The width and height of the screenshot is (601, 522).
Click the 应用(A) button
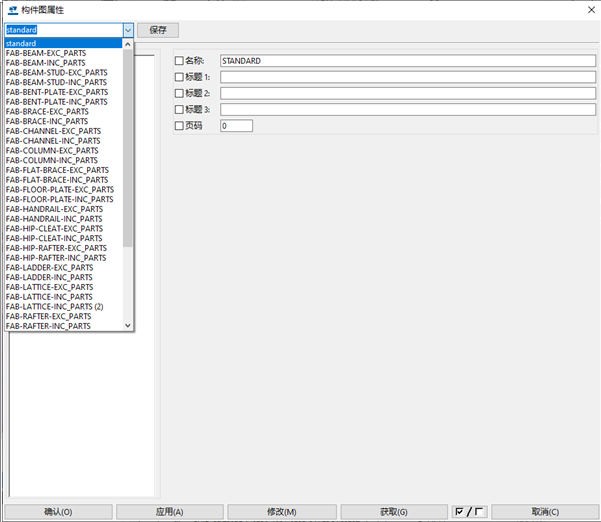170,512
